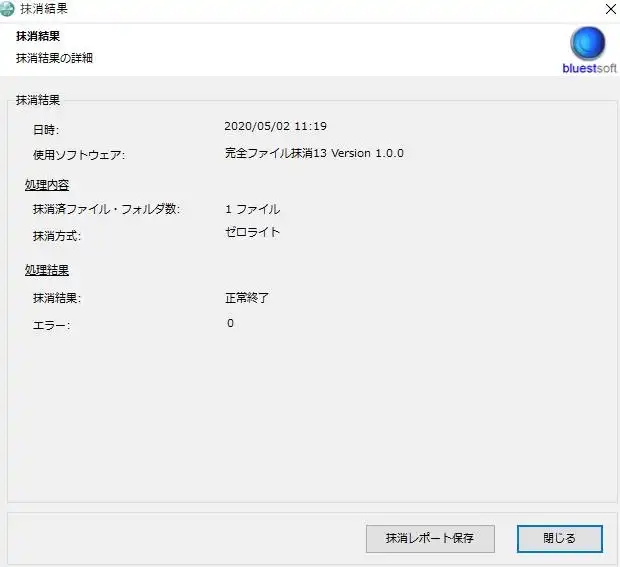The height and width of the screenshot is (567, 620).
Task: Select the エラー label
Action: tap(51, 326)
